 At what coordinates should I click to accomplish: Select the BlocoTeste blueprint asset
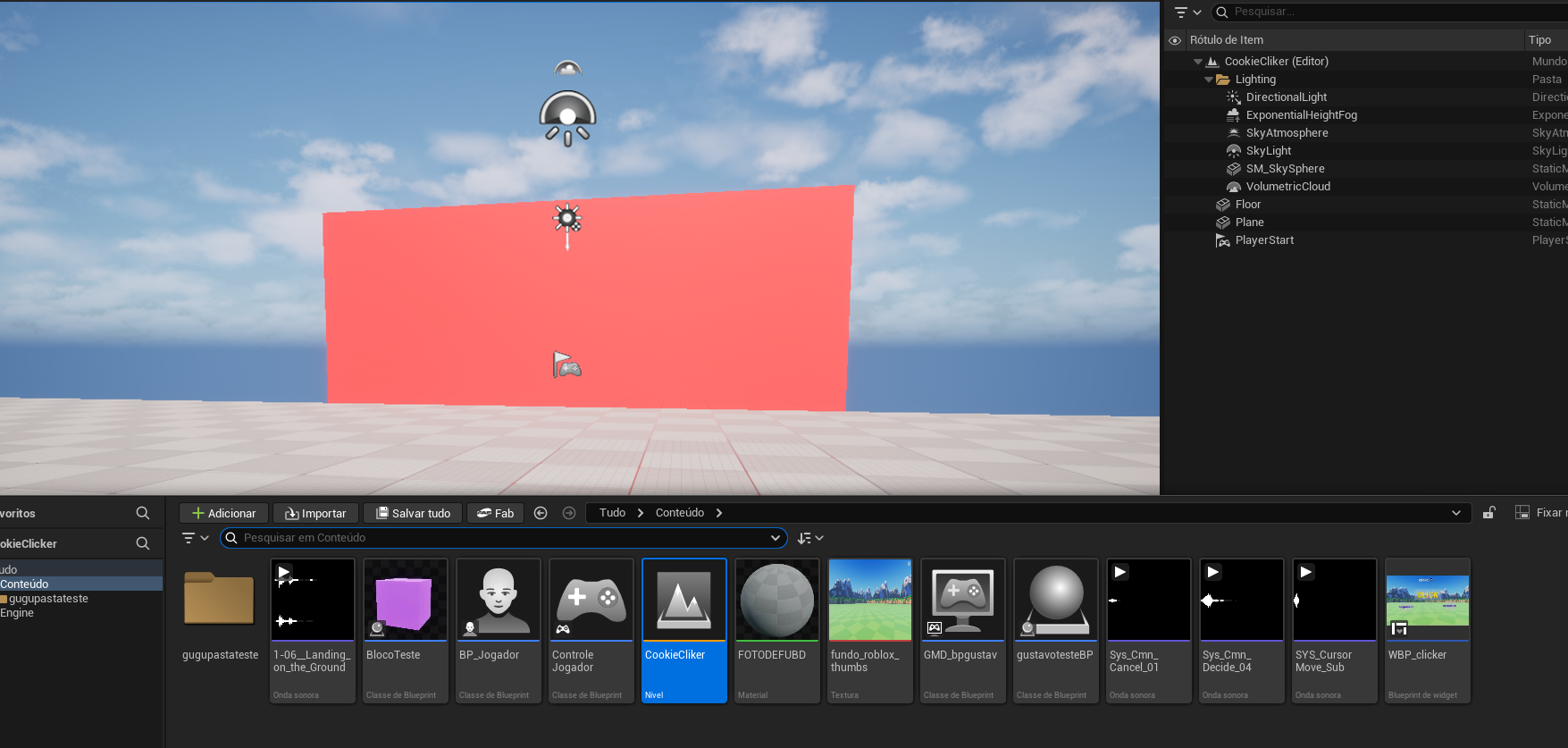(406, 631)
